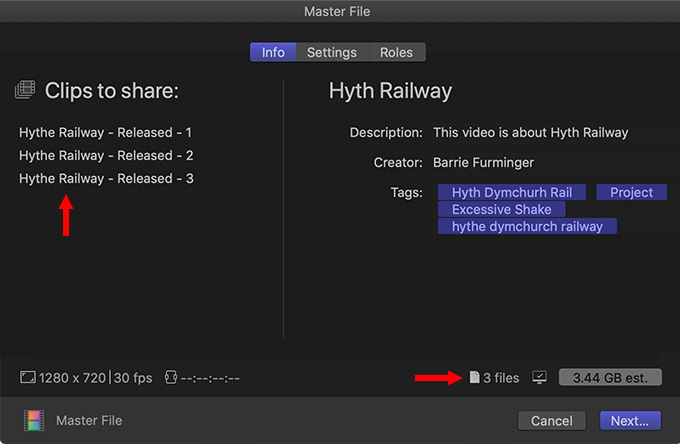Select clip Hythe Railway - Released - 2
The height and width of the screenshot is (444, 680).
tap(106, 155)
